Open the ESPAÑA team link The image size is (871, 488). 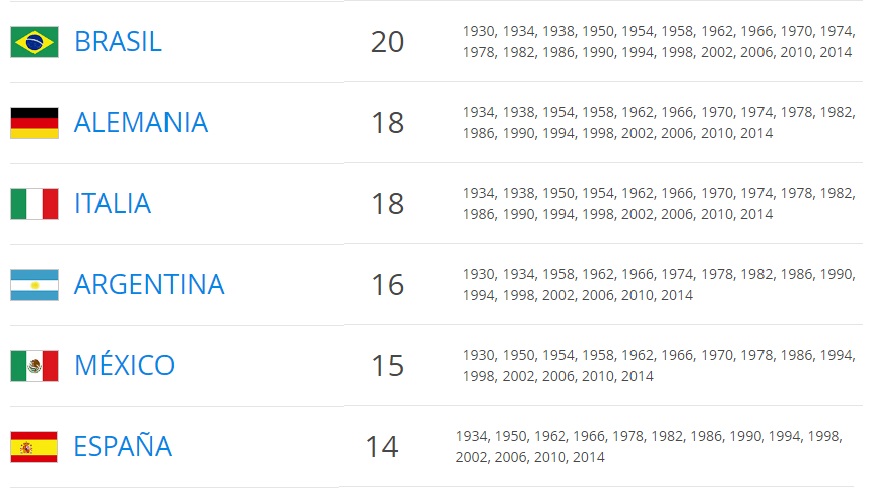(122, 445)
